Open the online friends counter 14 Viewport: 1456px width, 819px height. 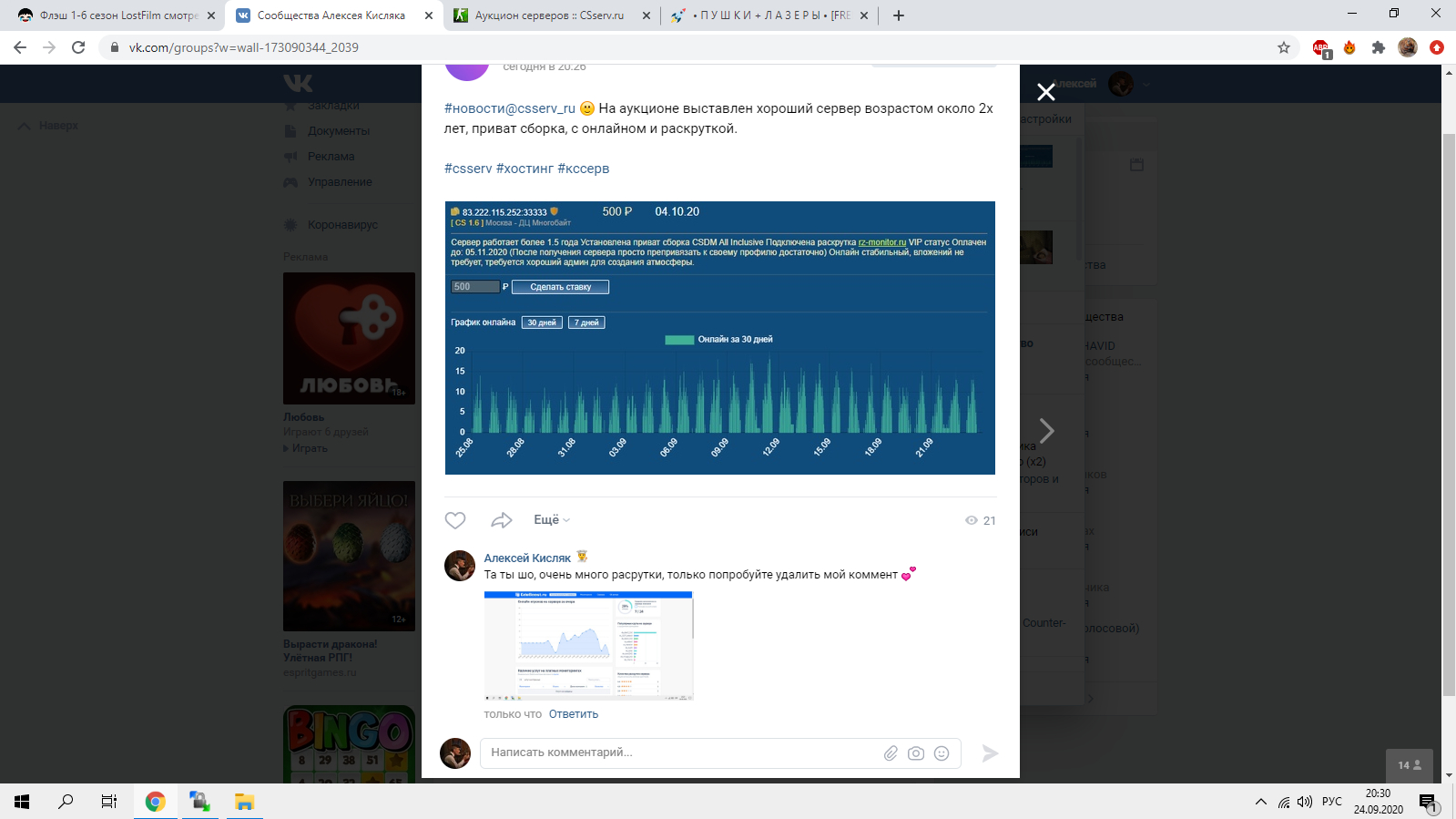(x=1410, y=765)
